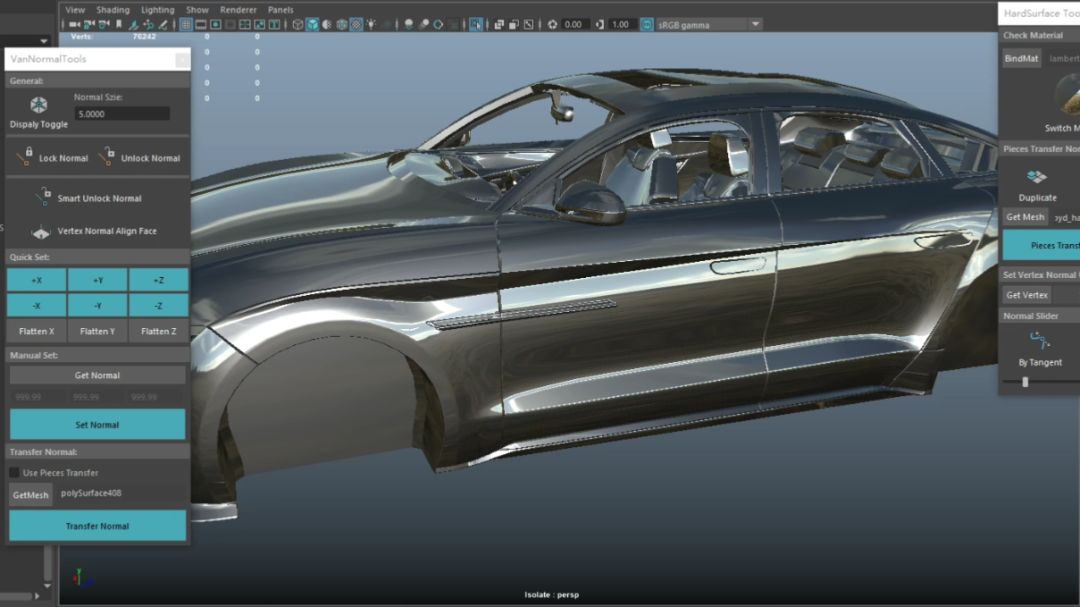Screen dimensions: 1080x607
Task: Click the Unlock Normal icon
Action: pos(107,157)
